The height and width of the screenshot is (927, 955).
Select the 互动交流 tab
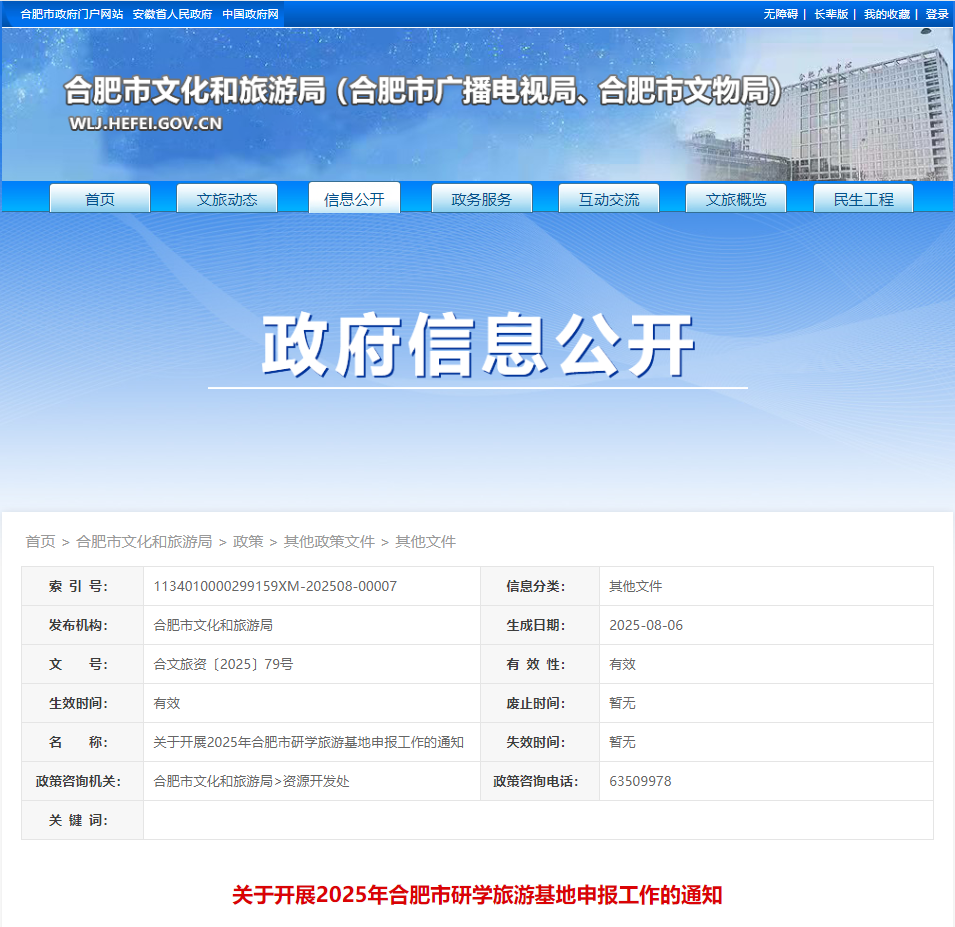(x=608, y=198)
